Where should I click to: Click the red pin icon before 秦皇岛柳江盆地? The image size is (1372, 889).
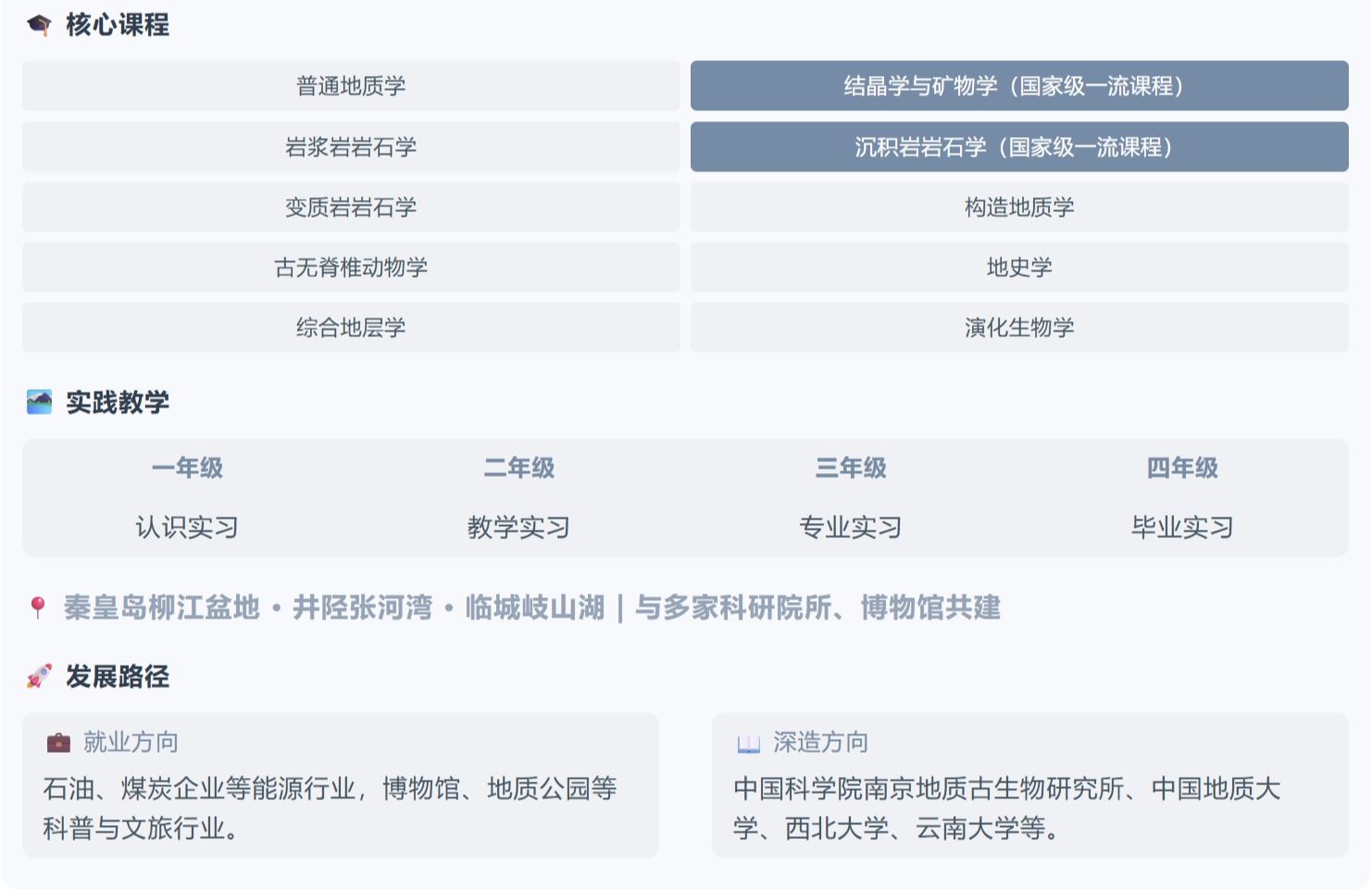pos(38,607)
